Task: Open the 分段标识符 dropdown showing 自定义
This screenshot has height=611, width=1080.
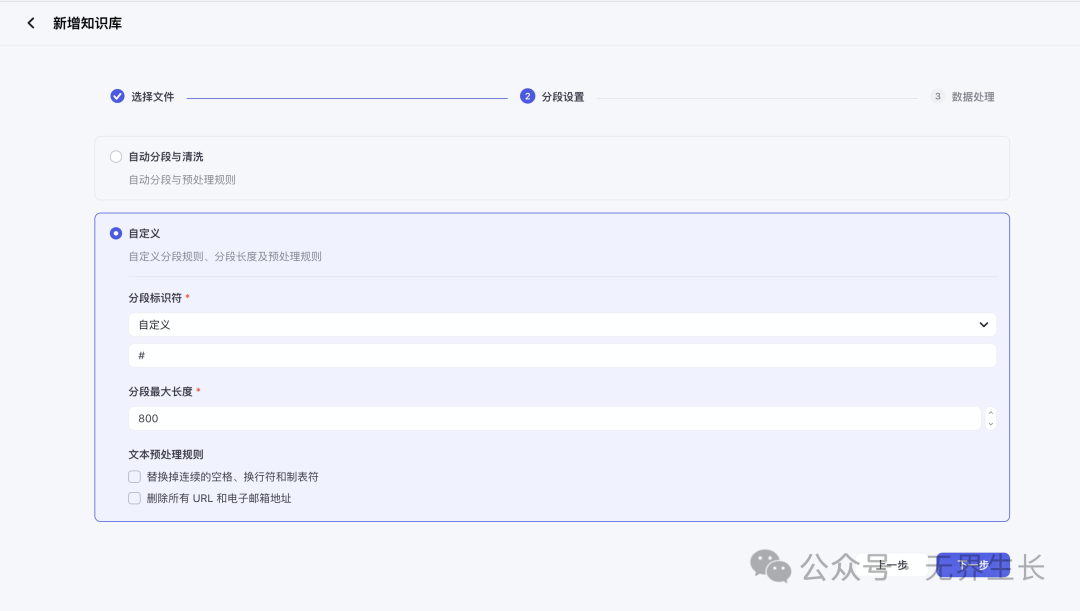Action: point(560,325)
